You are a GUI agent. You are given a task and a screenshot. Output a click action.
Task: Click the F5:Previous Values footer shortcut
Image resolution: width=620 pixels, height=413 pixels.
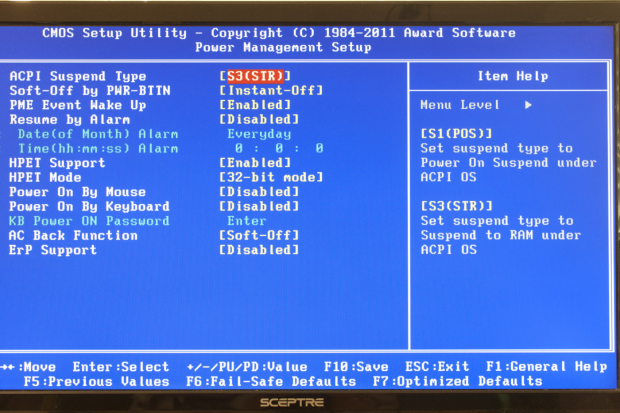(96, 381)
